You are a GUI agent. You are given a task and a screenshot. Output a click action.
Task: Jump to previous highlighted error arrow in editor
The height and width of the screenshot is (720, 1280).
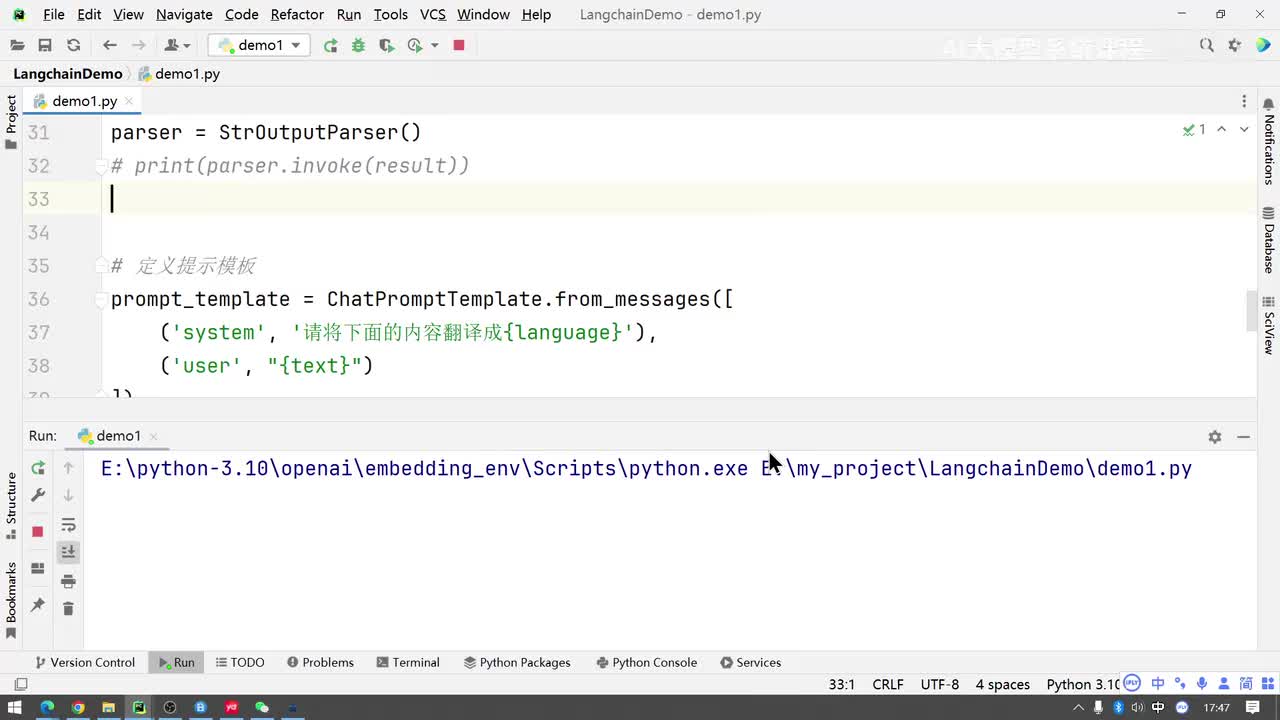point(1222,129)
